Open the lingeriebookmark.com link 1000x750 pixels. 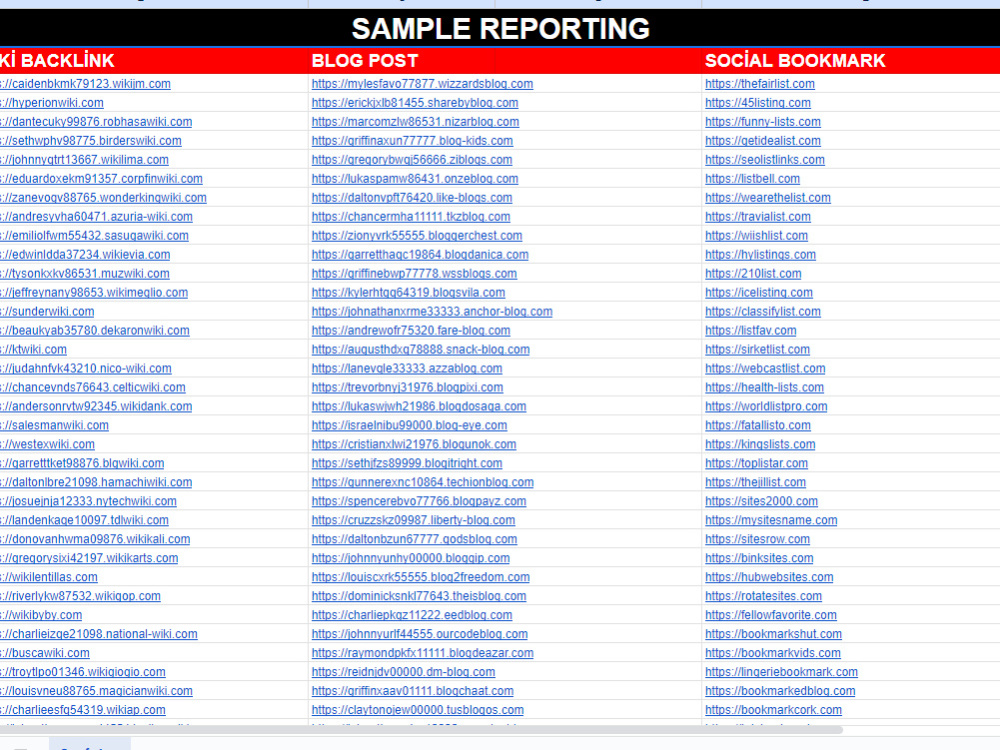point(781,672)
